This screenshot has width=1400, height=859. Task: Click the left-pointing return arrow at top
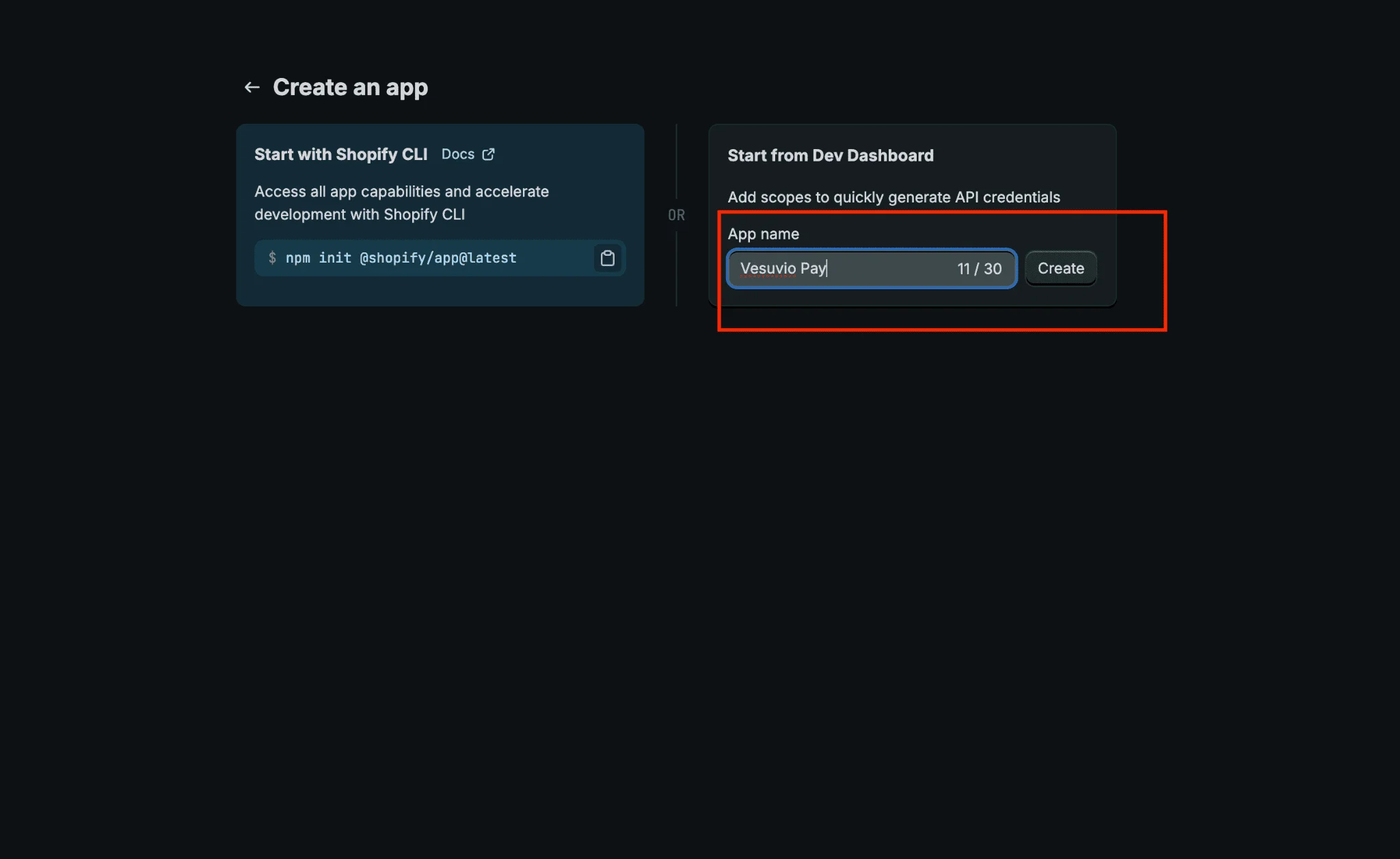[x=252, y=87]
